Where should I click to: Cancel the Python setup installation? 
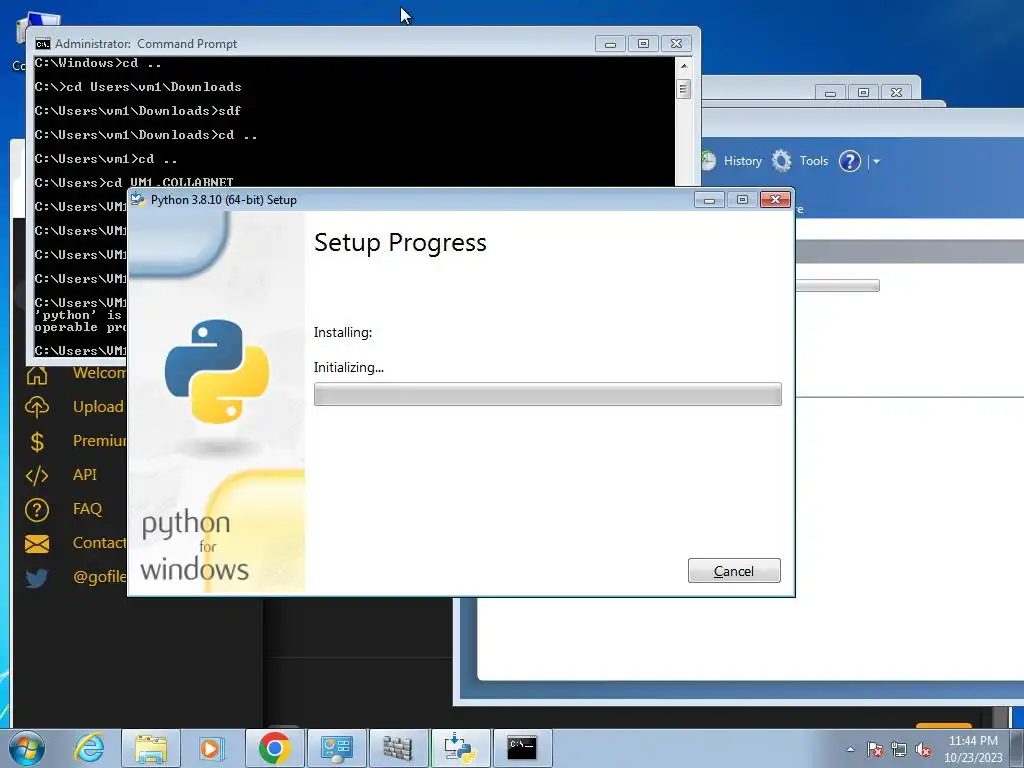pyautogui.click(x=733, y=570)
